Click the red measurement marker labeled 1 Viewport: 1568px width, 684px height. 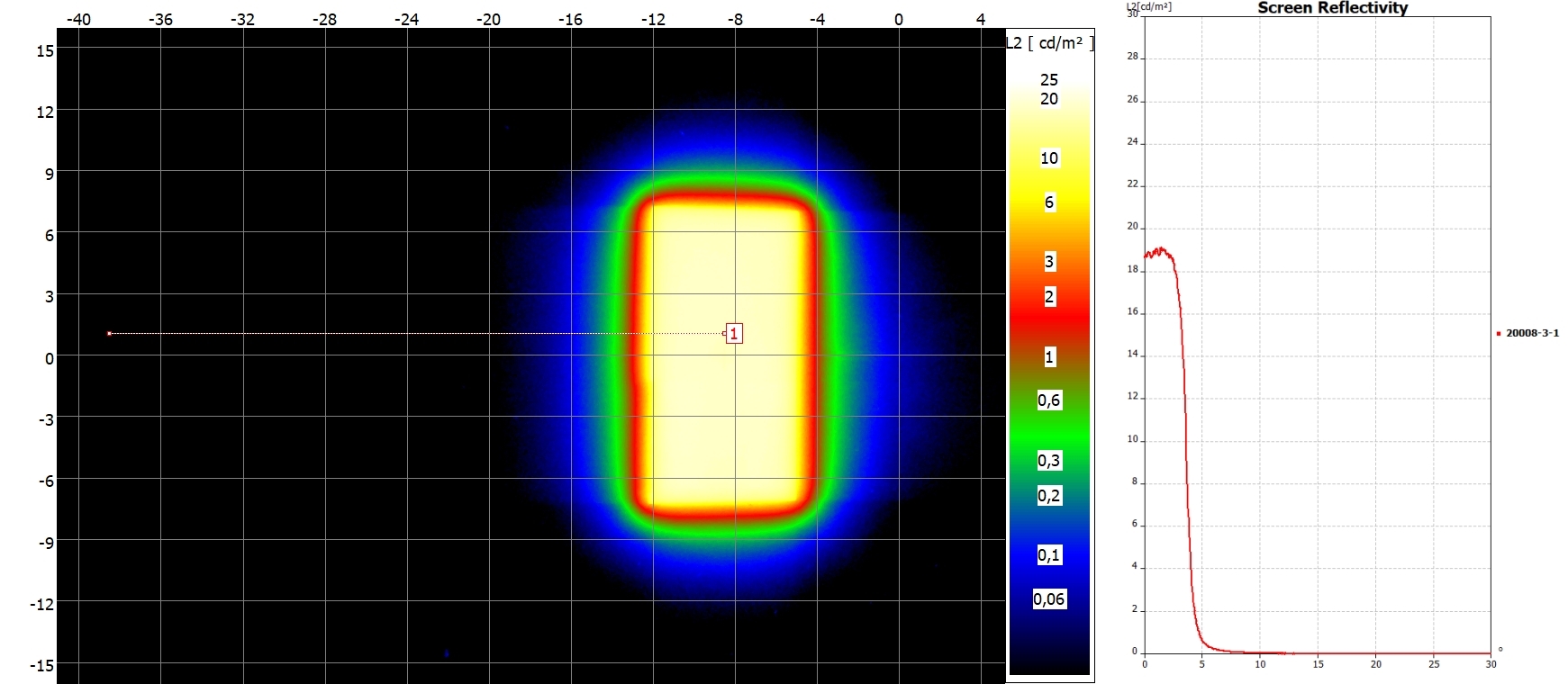coord(734,334)
